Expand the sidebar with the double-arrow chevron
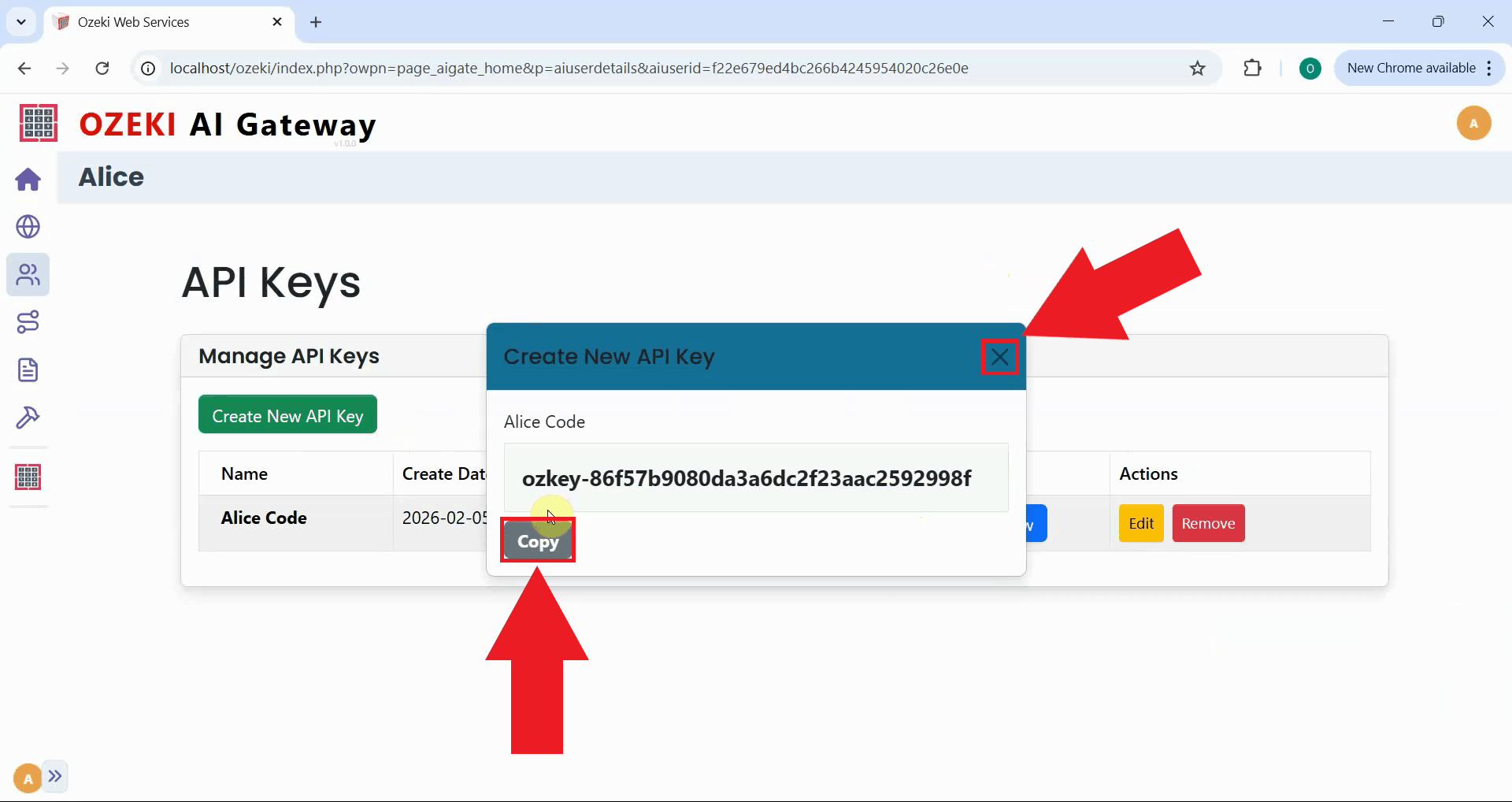This screenshot has height=802, width=1512. pyautogui.click(x=56, y=776)
